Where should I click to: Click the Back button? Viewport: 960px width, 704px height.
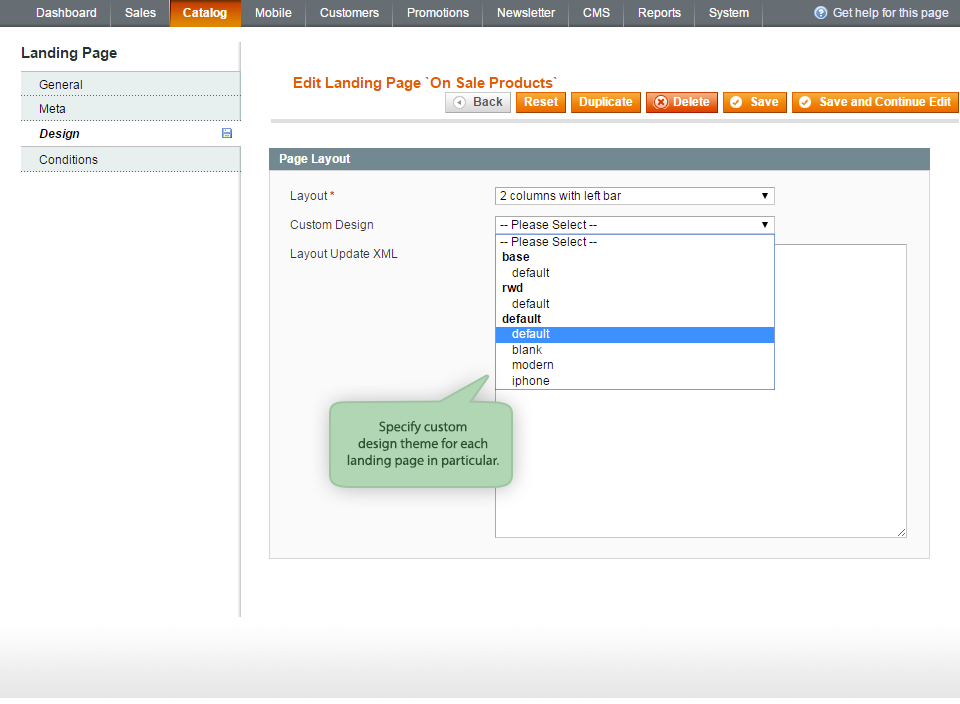click(x=478, y=102)
